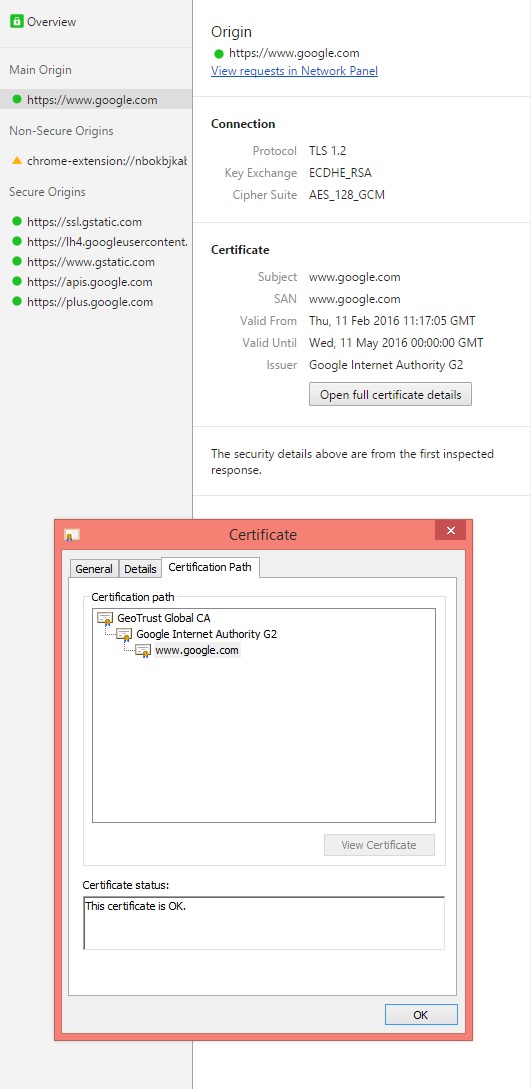
Task: Click the yellow warning triangle icon
Action: click(17, 160)
